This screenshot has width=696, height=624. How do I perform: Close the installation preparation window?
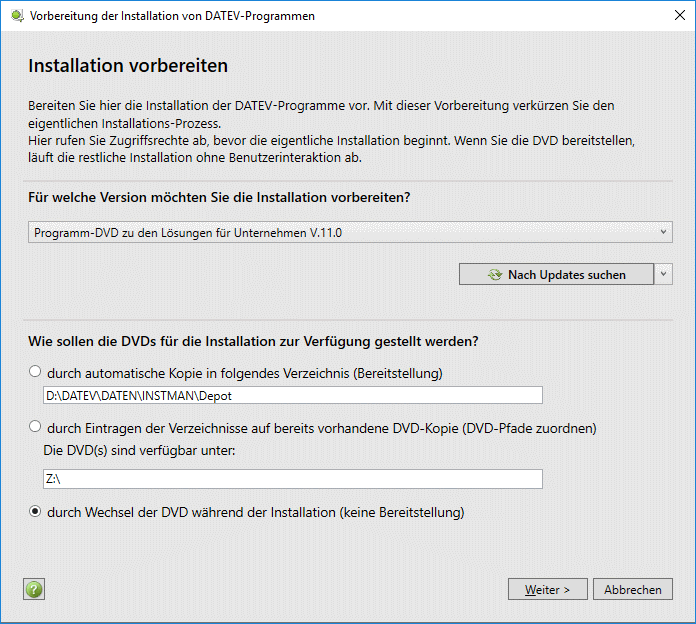680,16
